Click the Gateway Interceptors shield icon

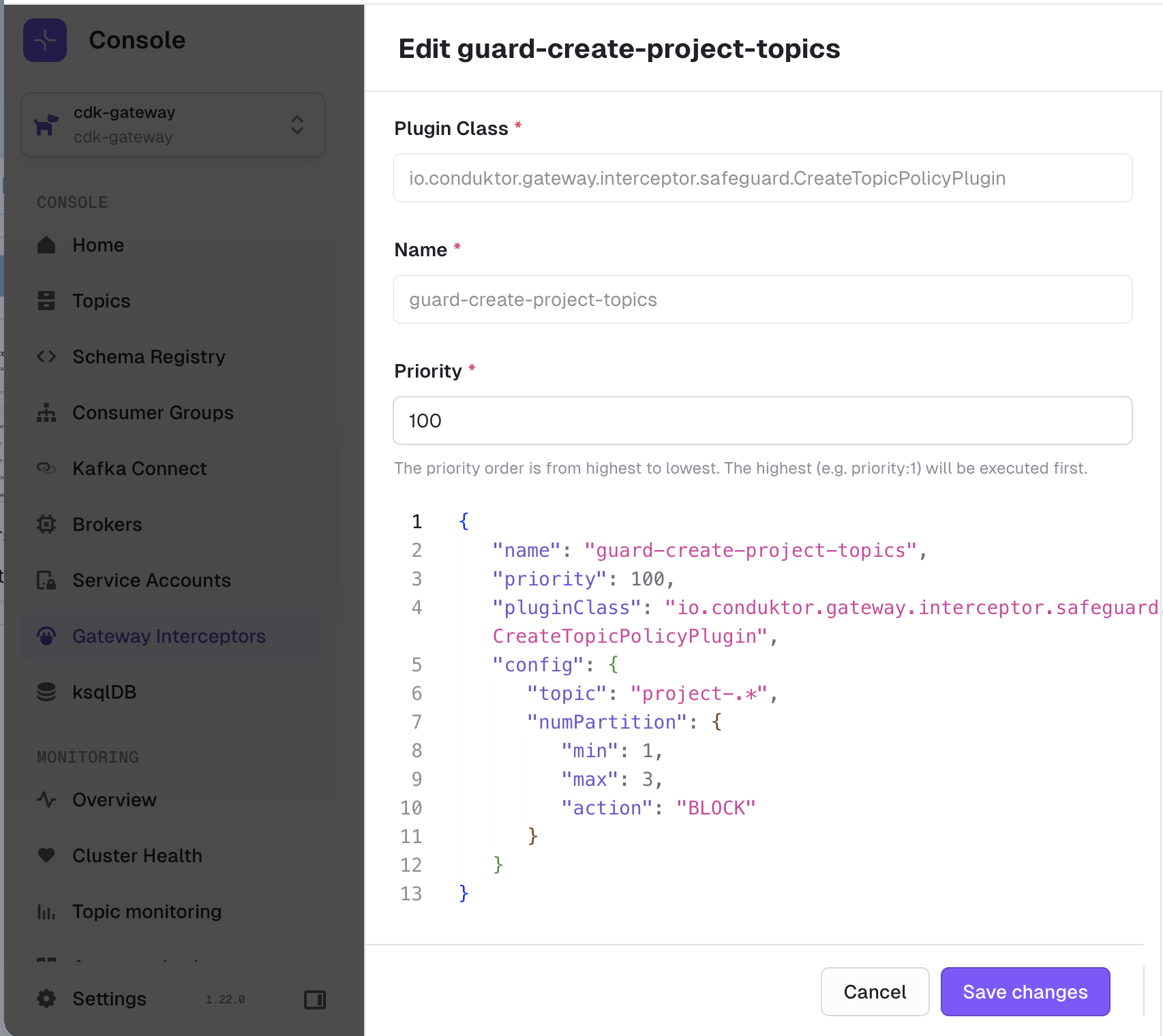tap(46, 636)
